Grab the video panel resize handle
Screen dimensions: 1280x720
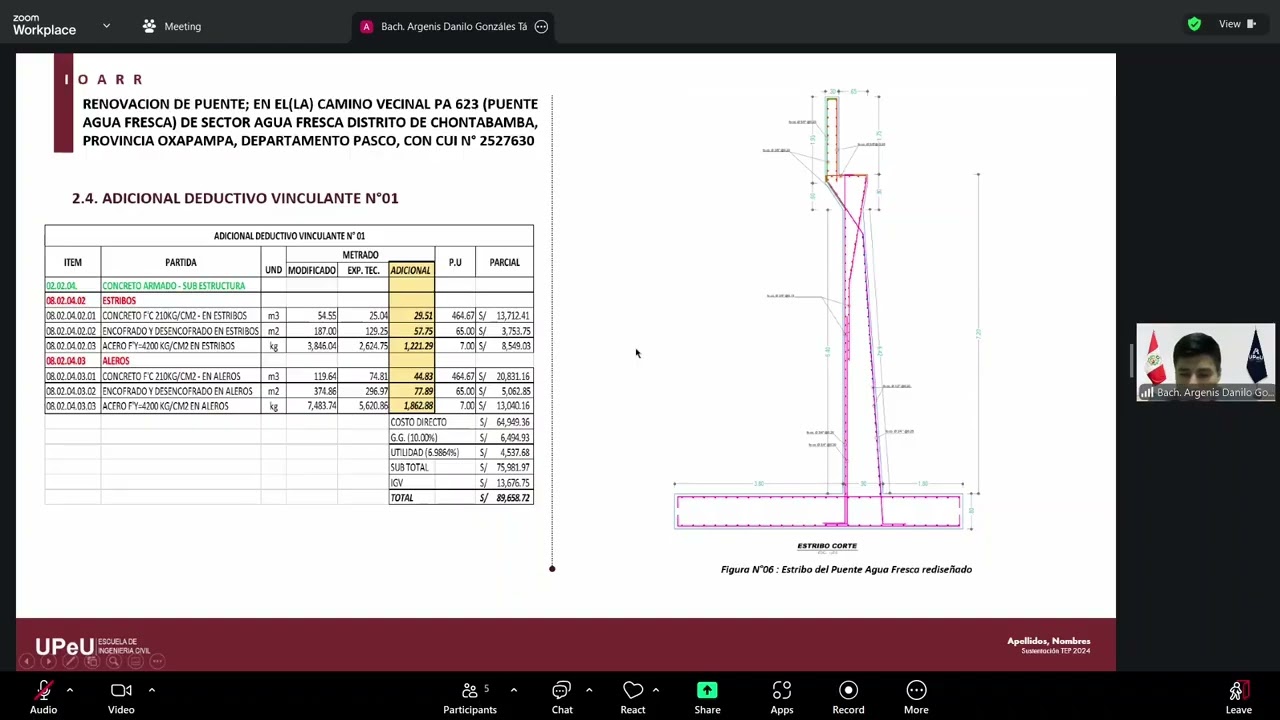(1132, 362)
